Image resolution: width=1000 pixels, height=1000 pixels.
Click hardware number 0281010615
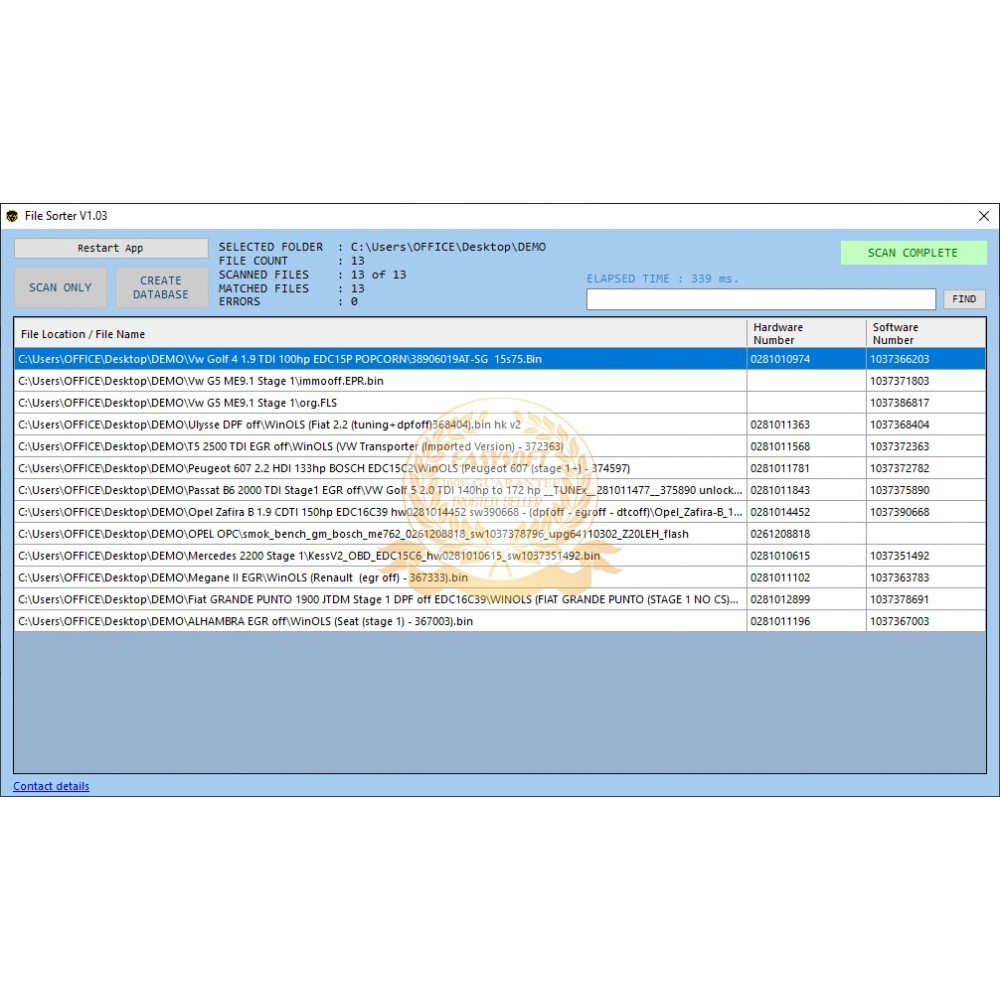(780, 555)
